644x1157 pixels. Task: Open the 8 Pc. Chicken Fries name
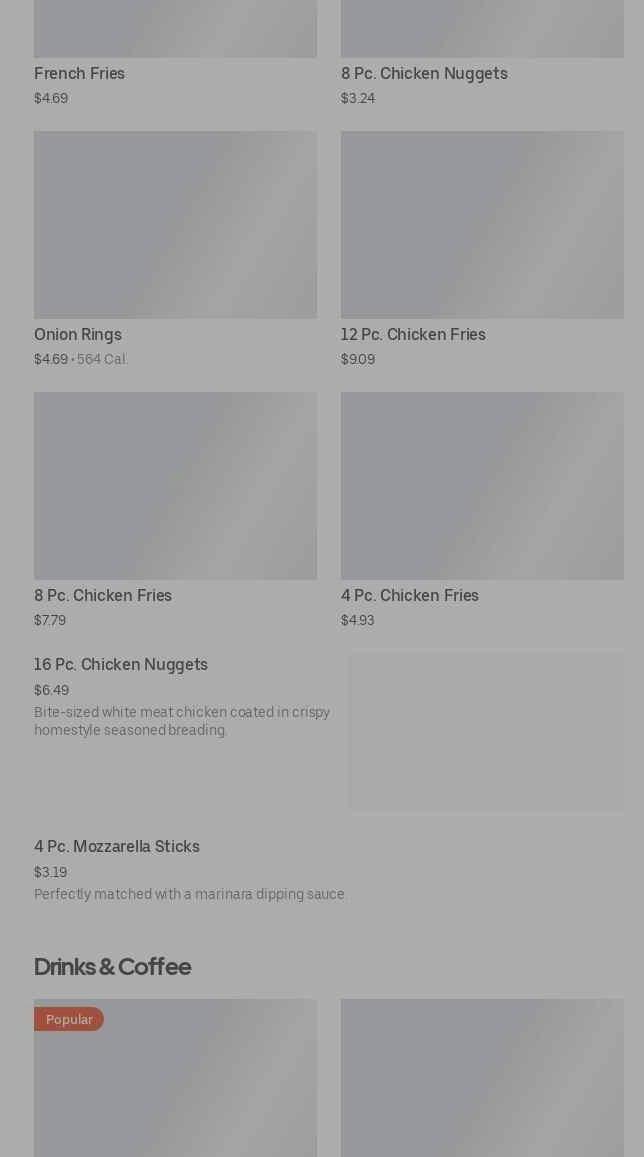[x=103, y=596]
